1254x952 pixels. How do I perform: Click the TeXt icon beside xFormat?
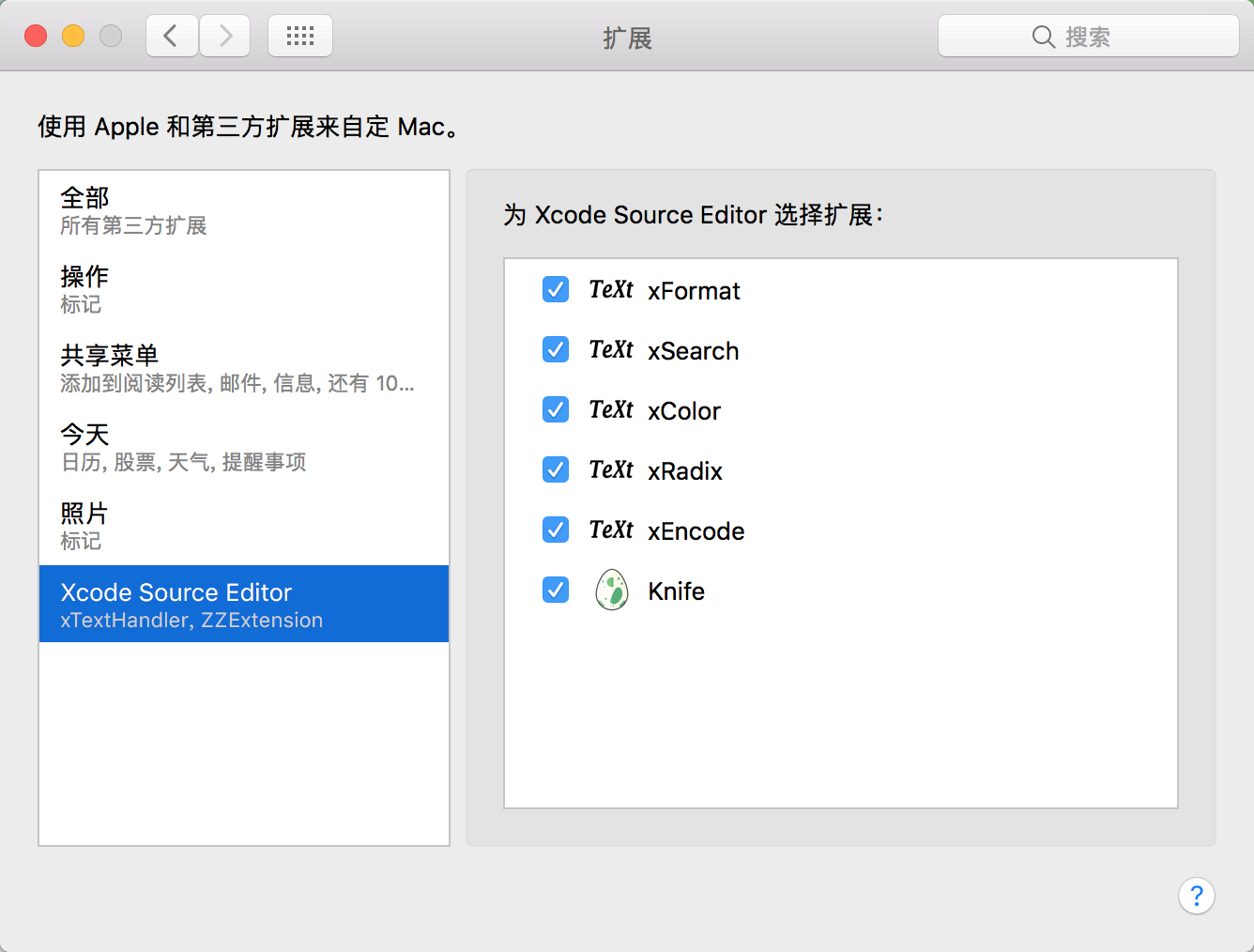tap(611, 290)
